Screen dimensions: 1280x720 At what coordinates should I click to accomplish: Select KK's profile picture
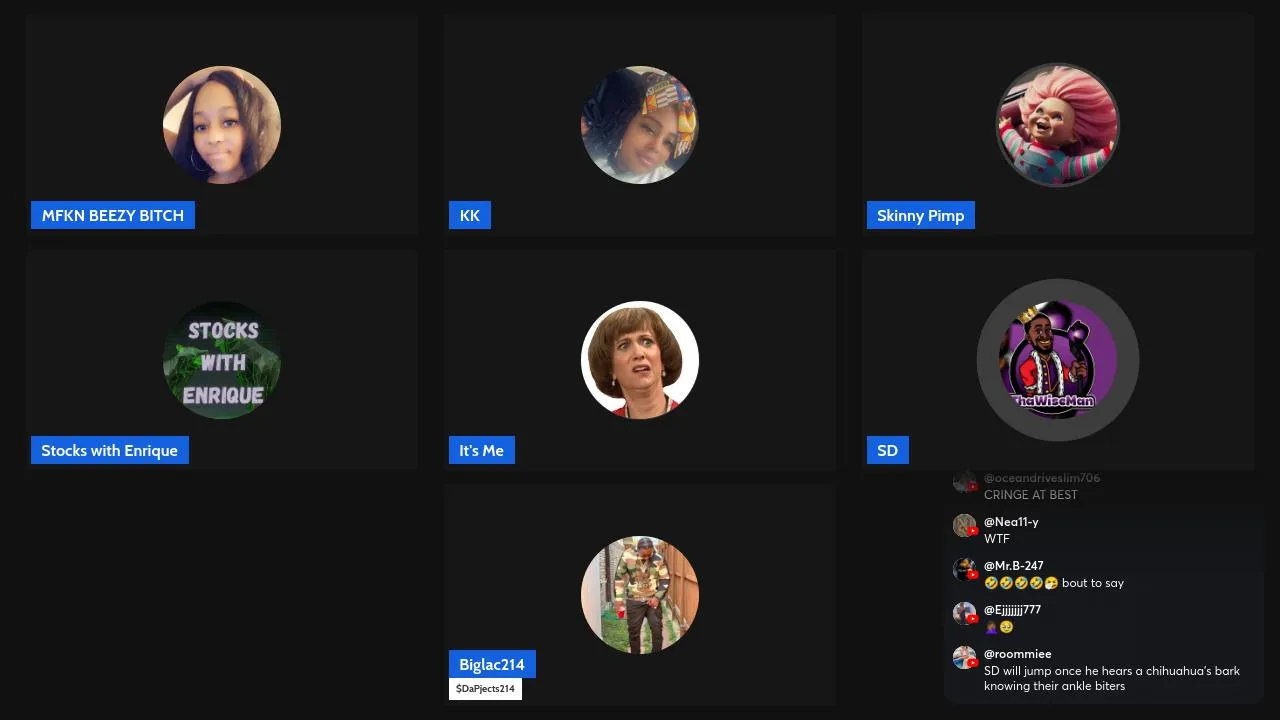pos(640,125)
